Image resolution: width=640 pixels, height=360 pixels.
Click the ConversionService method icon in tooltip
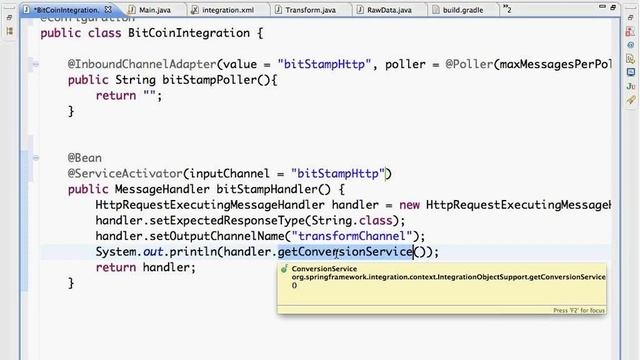tap(284, 269)
